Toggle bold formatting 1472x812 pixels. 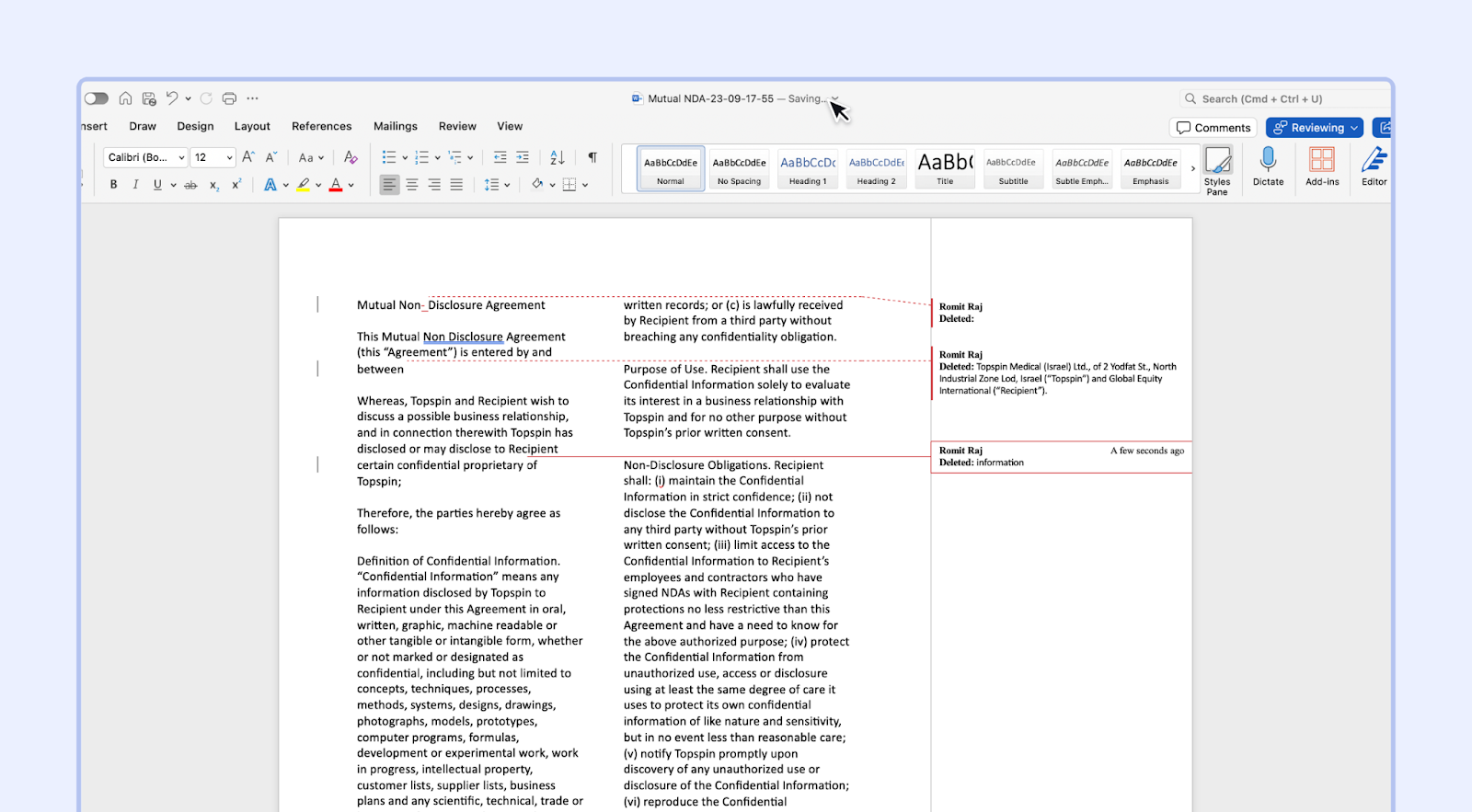click(113, 185)
